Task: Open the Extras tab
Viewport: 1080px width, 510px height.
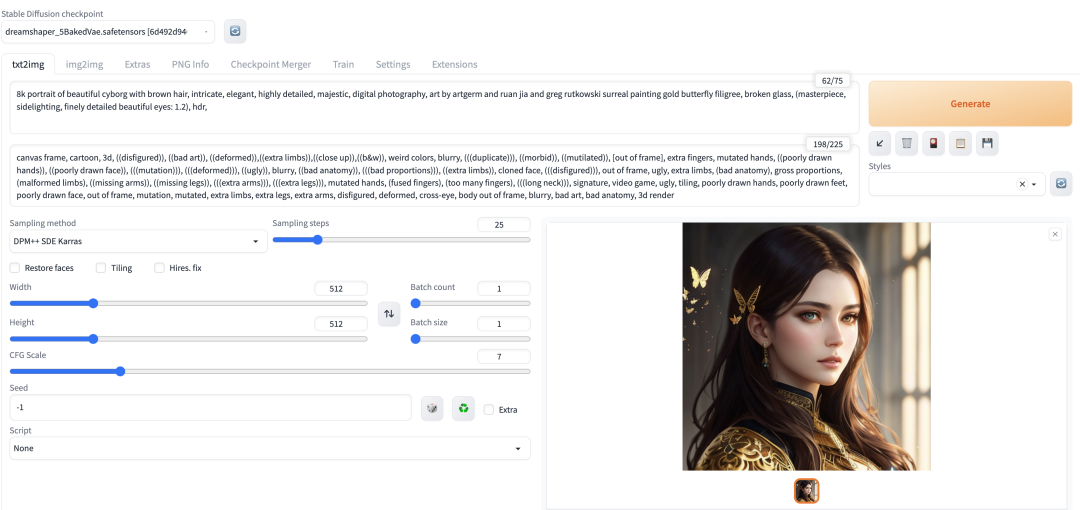Action: click(137, 64)
